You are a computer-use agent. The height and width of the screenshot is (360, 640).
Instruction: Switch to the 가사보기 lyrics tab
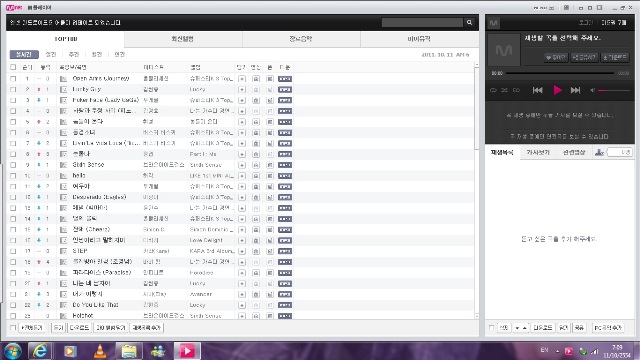click(x=538, y=152)
